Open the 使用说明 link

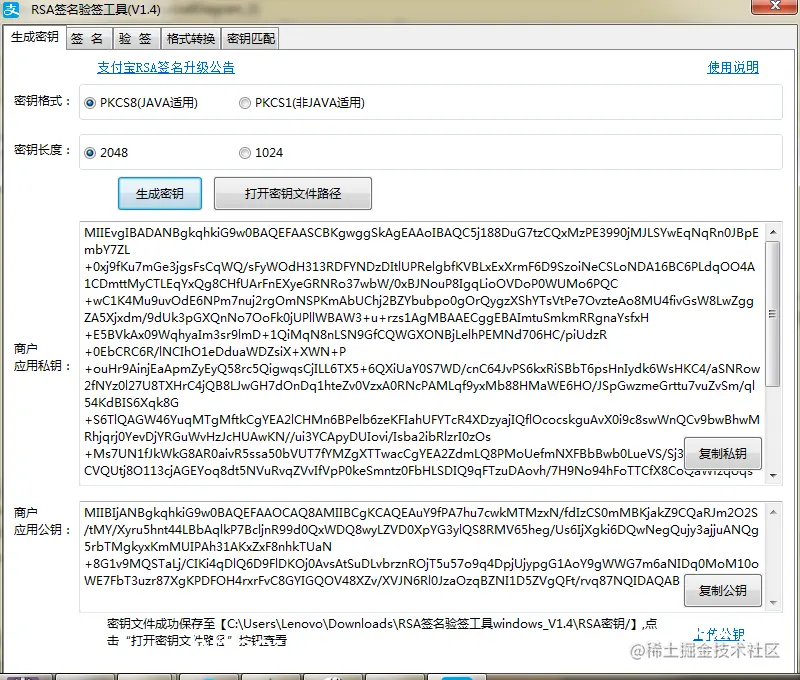coord(733,67)
